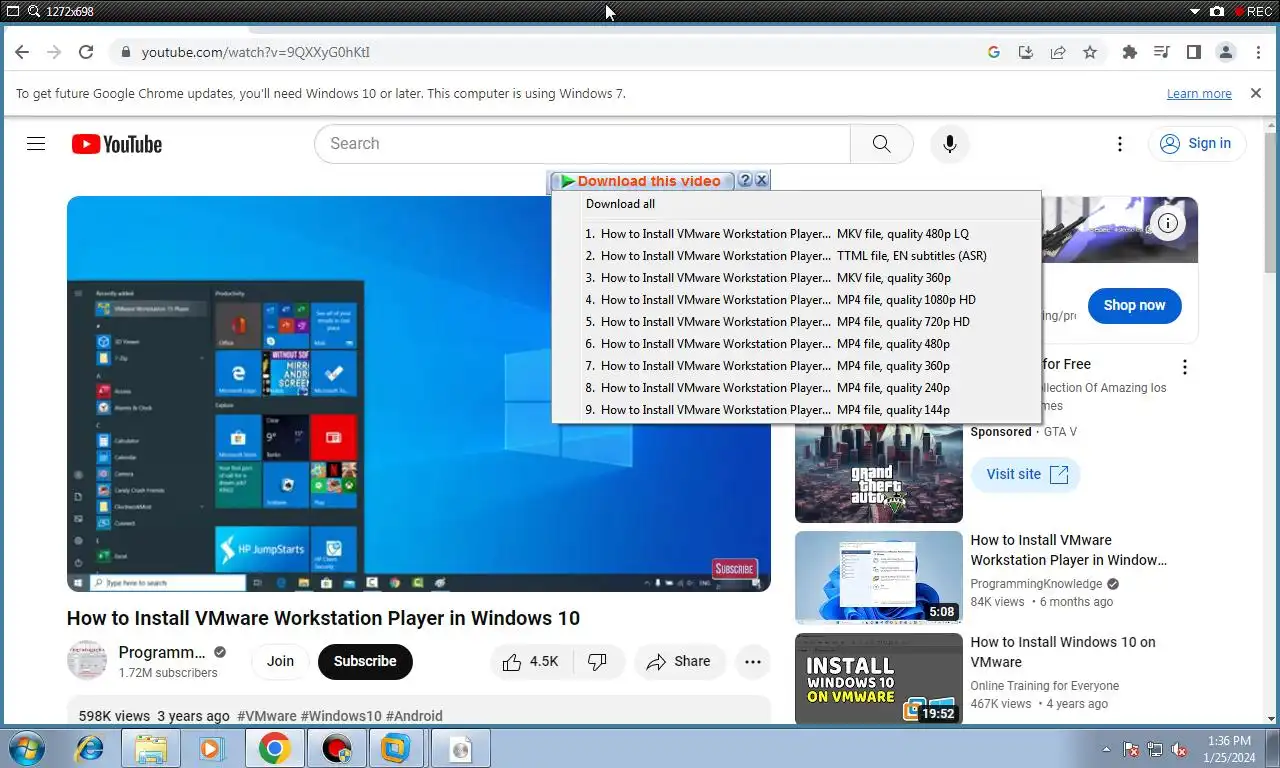Click the search magnifier button
The height and width of the screenshot is (768, 1280).
881,144
